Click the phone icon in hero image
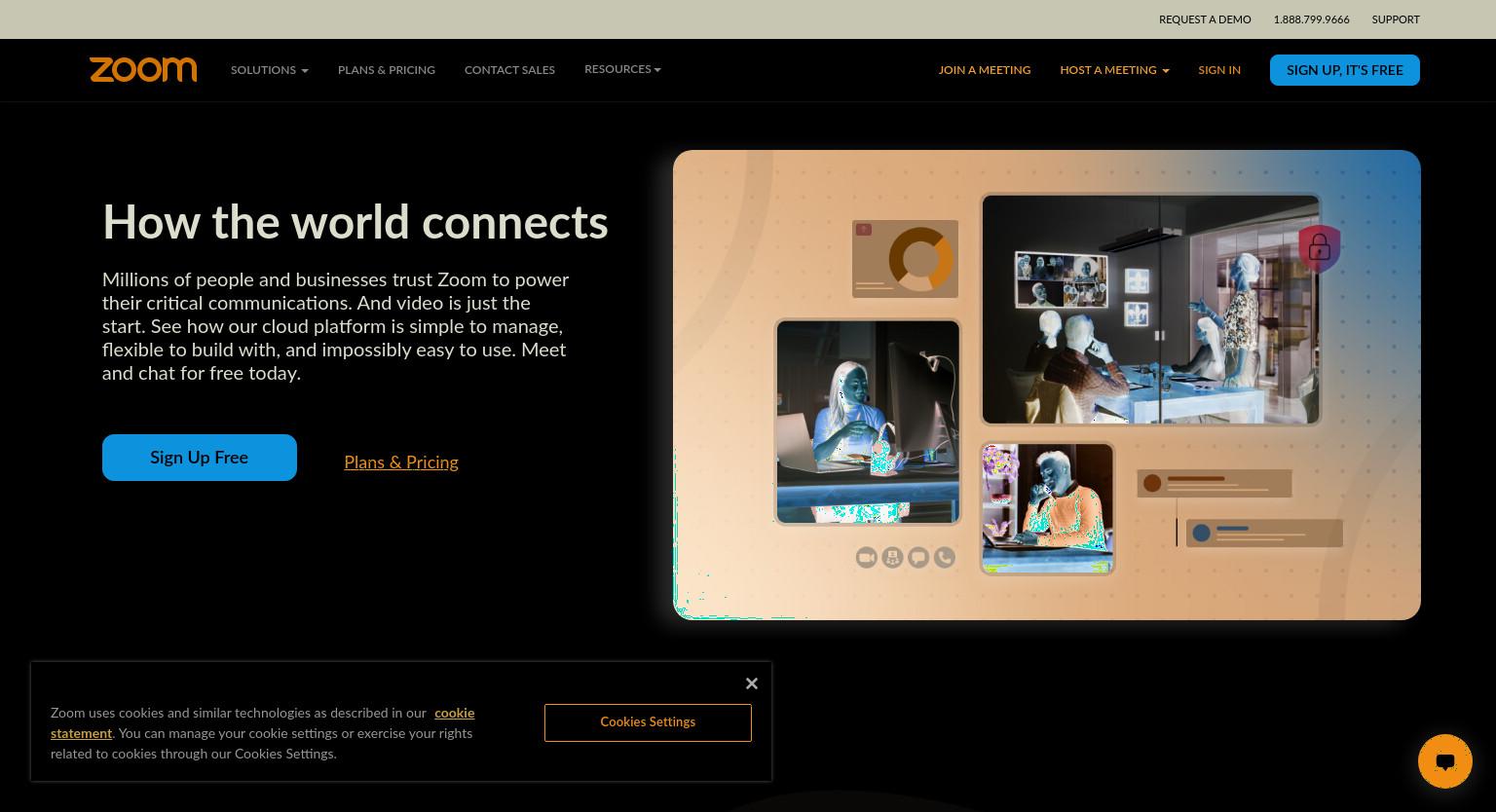The height and width of the screenshot is (812, 1496). (x=945, y=557)
